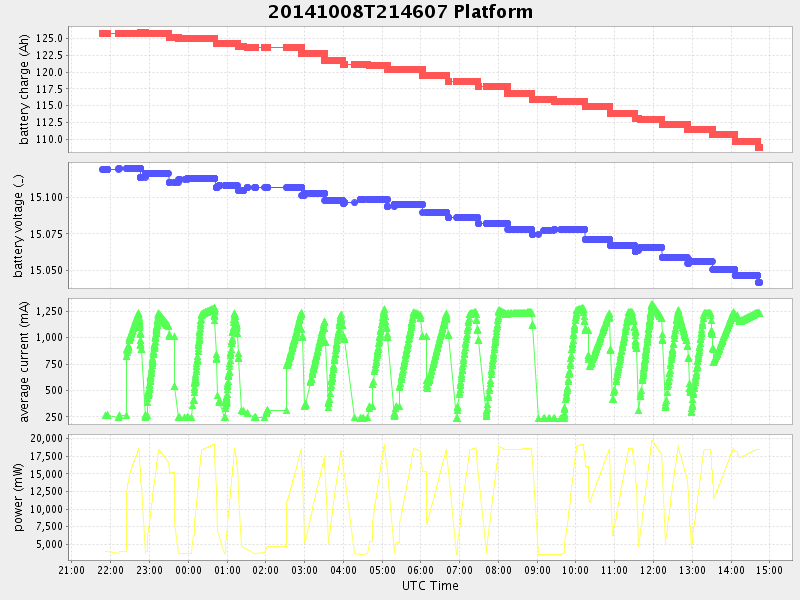This screenshot has width=800, height=600.
Task: Pick the 12:00 tick on time axis
Action: tap(653, 570)
